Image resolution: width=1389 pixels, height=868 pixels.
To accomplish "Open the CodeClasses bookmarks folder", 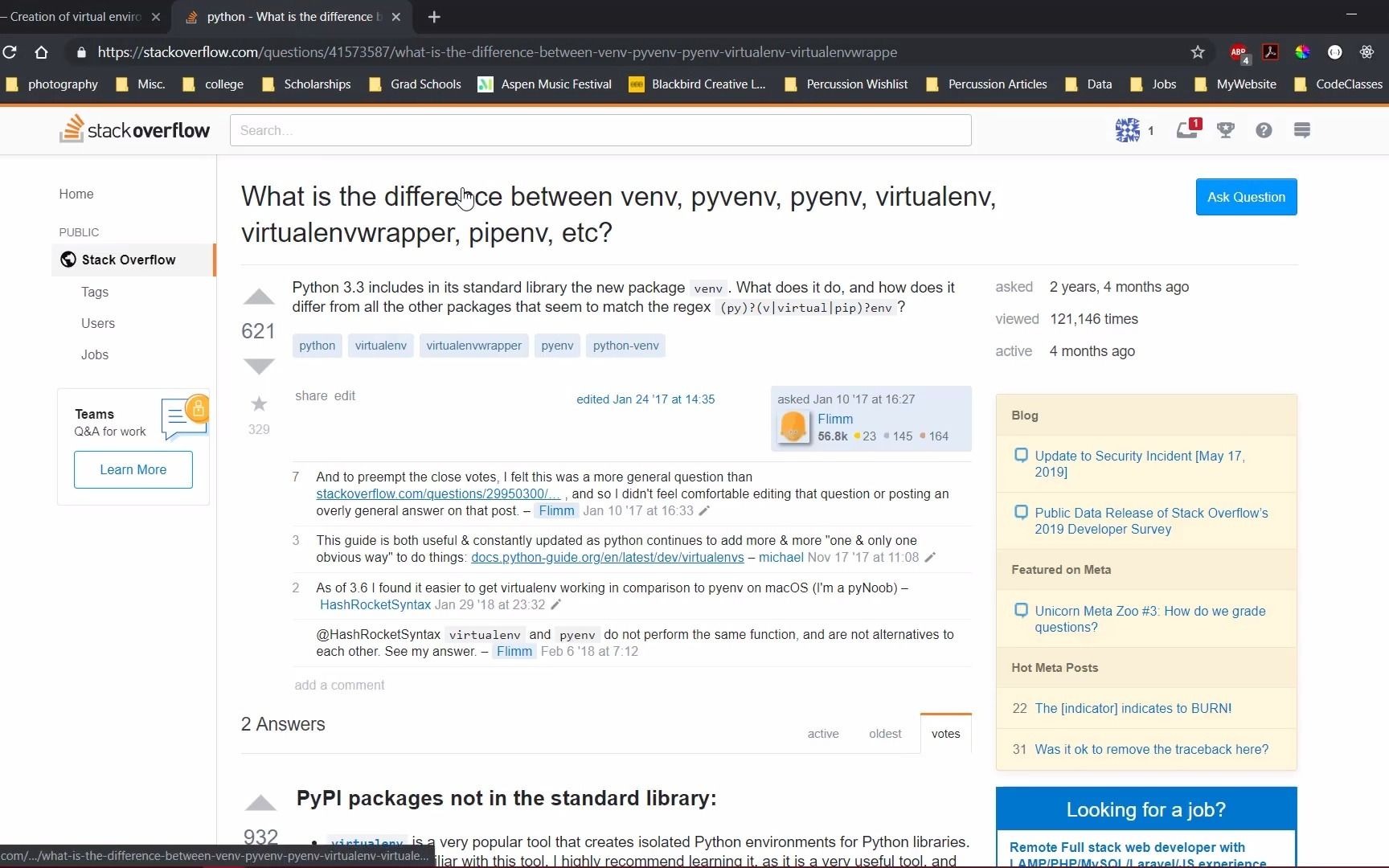I will [1338, 84].
